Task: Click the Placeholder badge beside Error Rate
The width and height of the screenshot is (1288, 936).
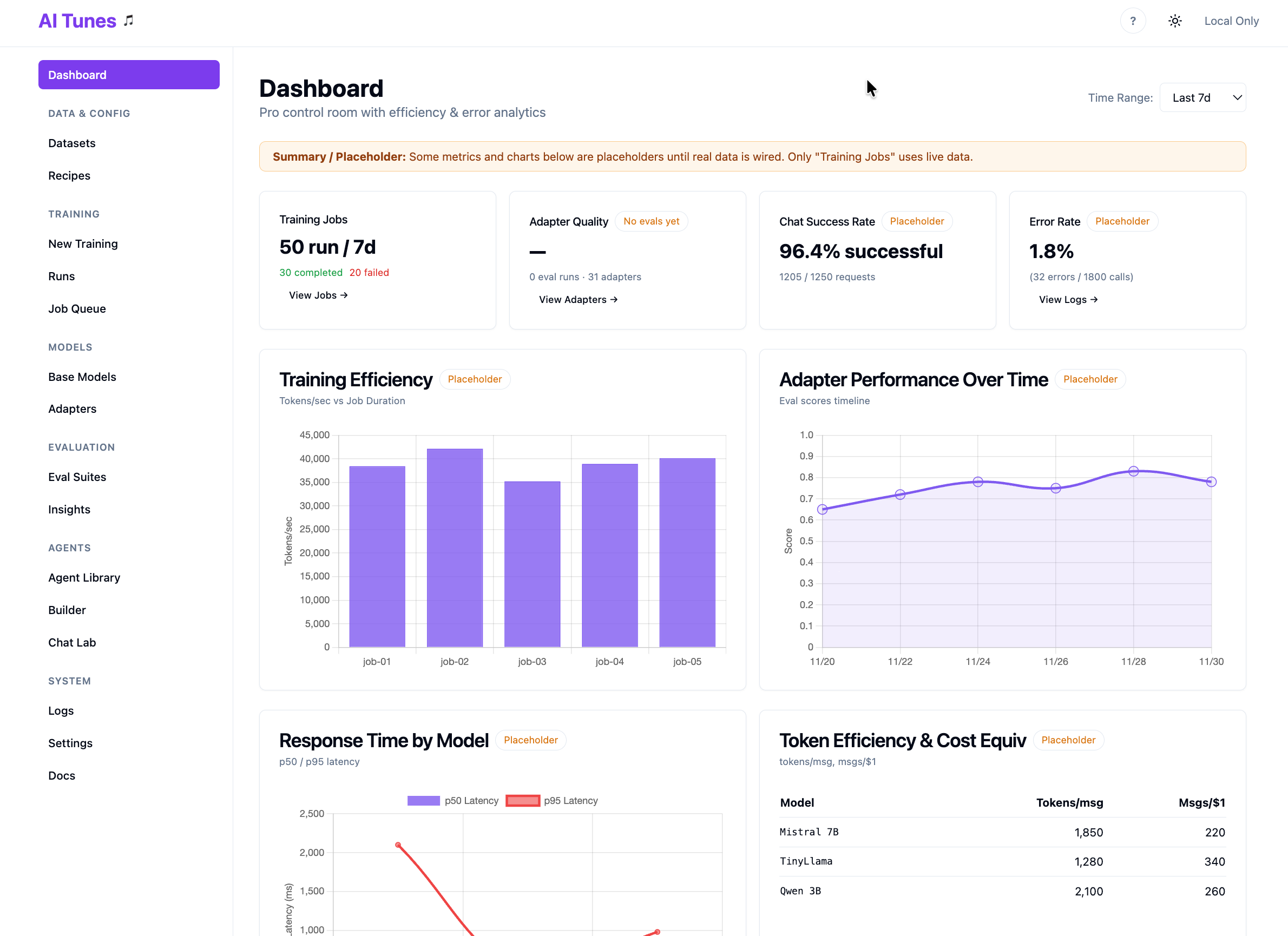Action: tap(1122, 221)
